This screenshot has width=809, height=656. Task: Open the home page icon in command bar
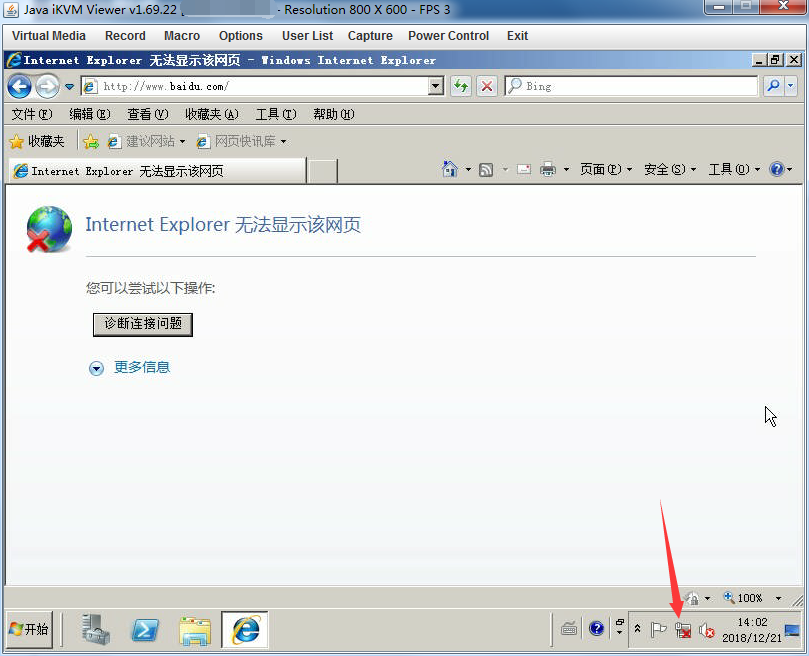click(x=450, y=170)
